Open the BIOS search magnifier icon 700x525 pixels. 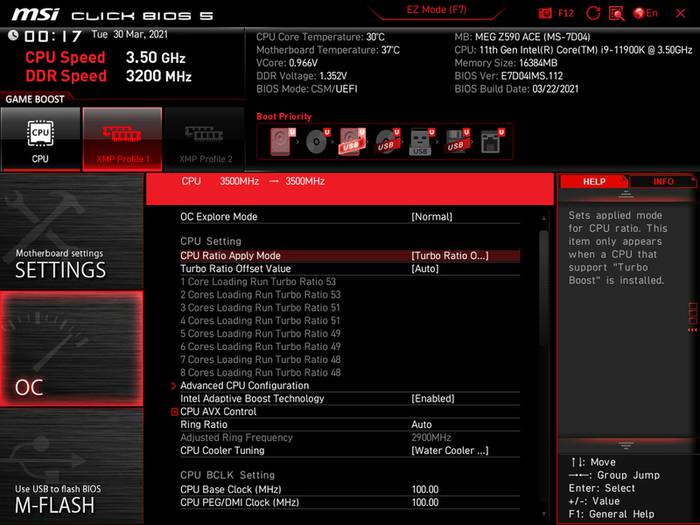(x=617, y=13)
